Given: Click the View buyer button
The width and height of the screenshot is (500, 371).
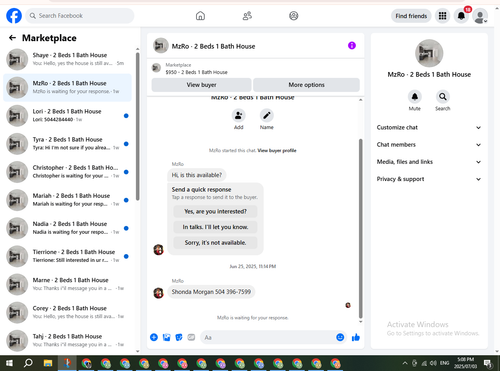Looking at the screenshot, I should point(201,85).
